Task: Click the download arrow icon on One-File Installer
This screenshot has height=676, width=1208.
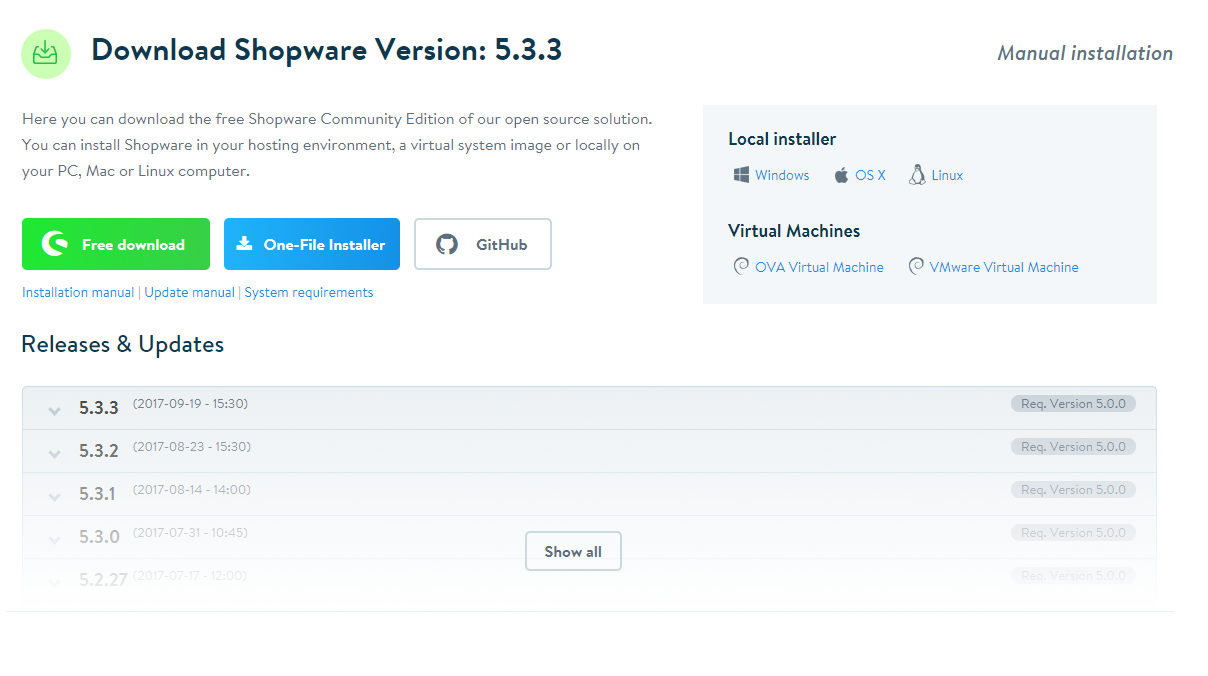Action: [x=245, y=244]
